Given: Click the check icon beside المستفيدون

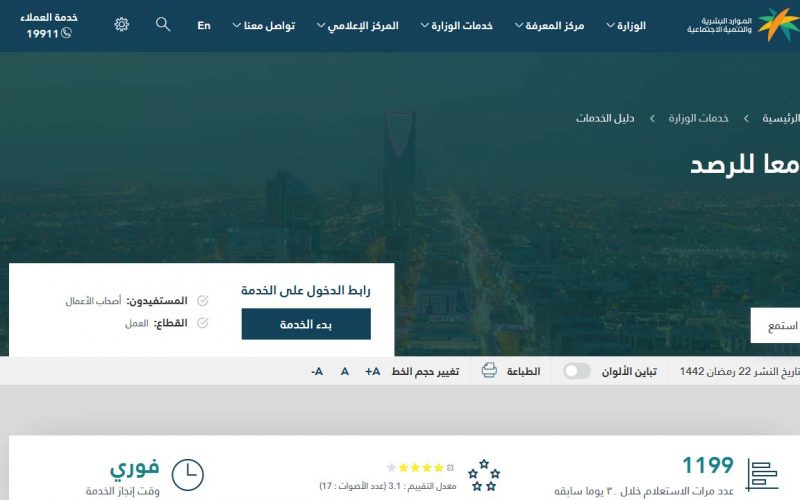Looking at the screenshot, I should pyautogui.click(x=203, y=301).
